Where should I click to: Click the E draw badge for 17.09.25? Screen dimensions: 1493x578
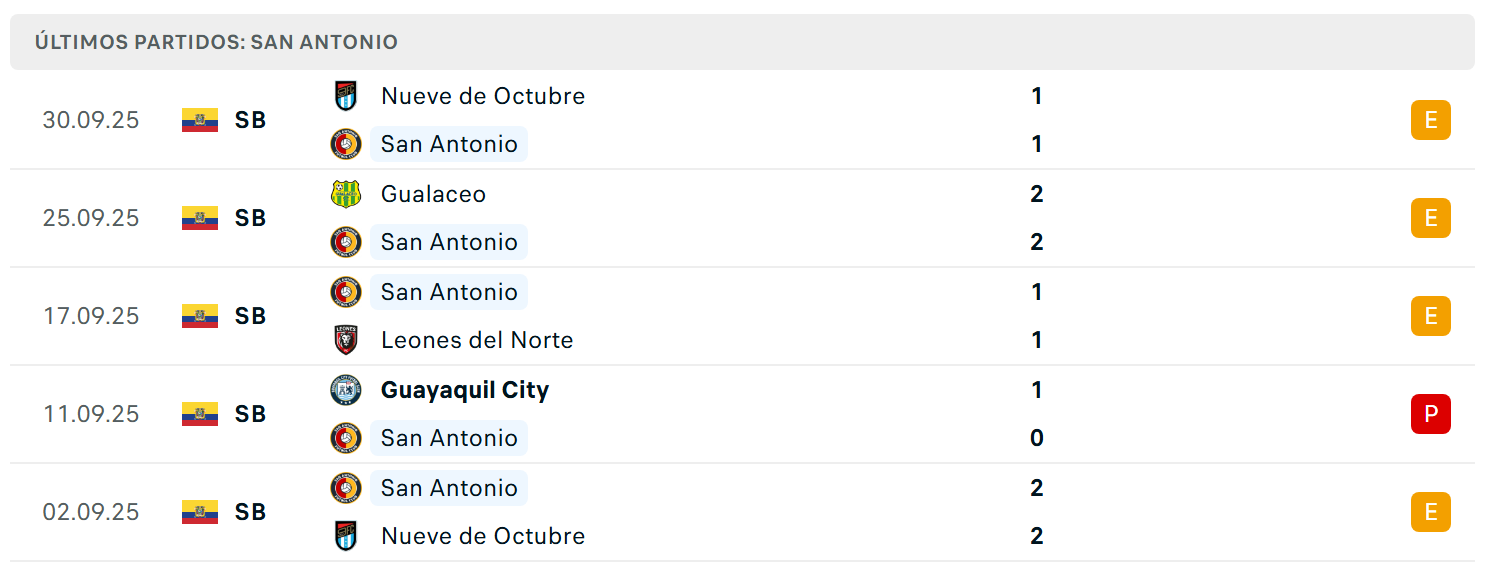coord(1431,316)
